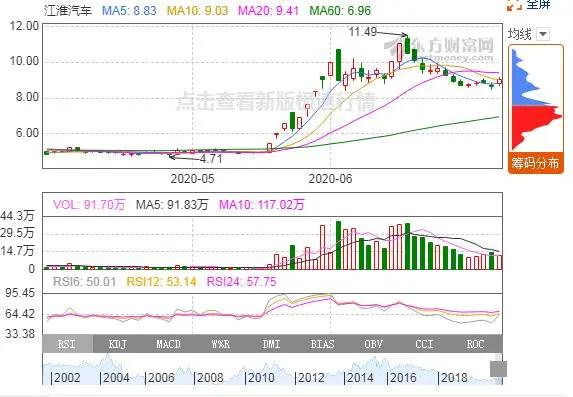
Task: Show the DMI indicator
Action: pos(271,344)
